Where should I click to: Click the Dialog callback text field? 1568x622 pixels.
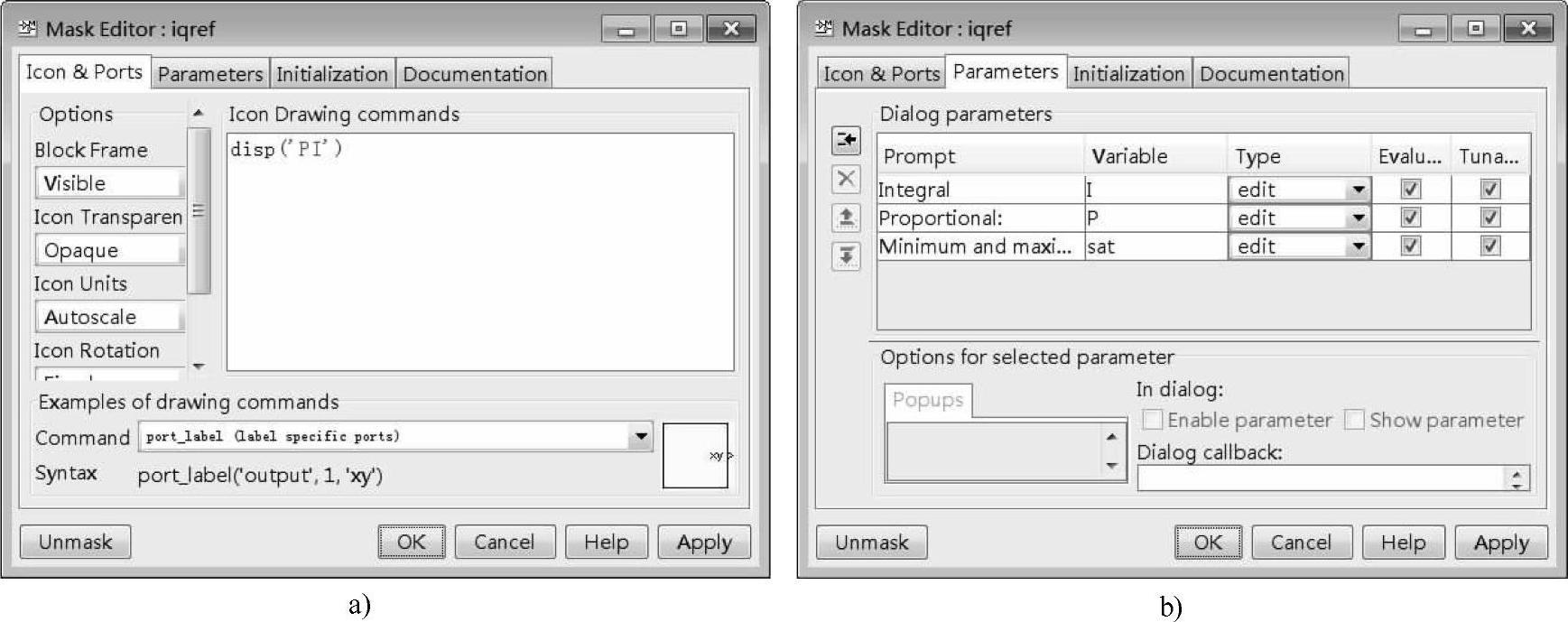click(1322, 478)
